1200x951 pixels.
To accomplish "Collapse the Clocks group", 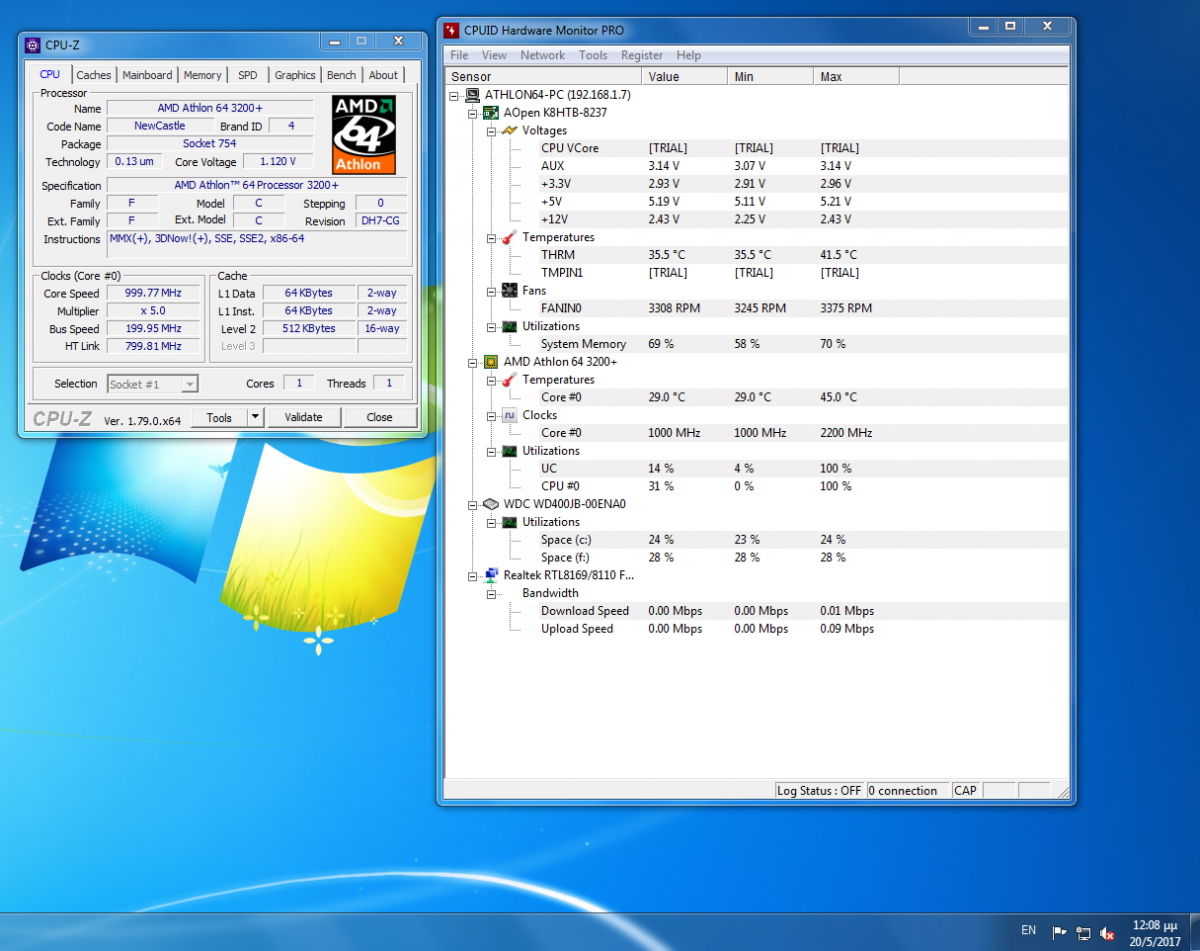I will (491, 415).
